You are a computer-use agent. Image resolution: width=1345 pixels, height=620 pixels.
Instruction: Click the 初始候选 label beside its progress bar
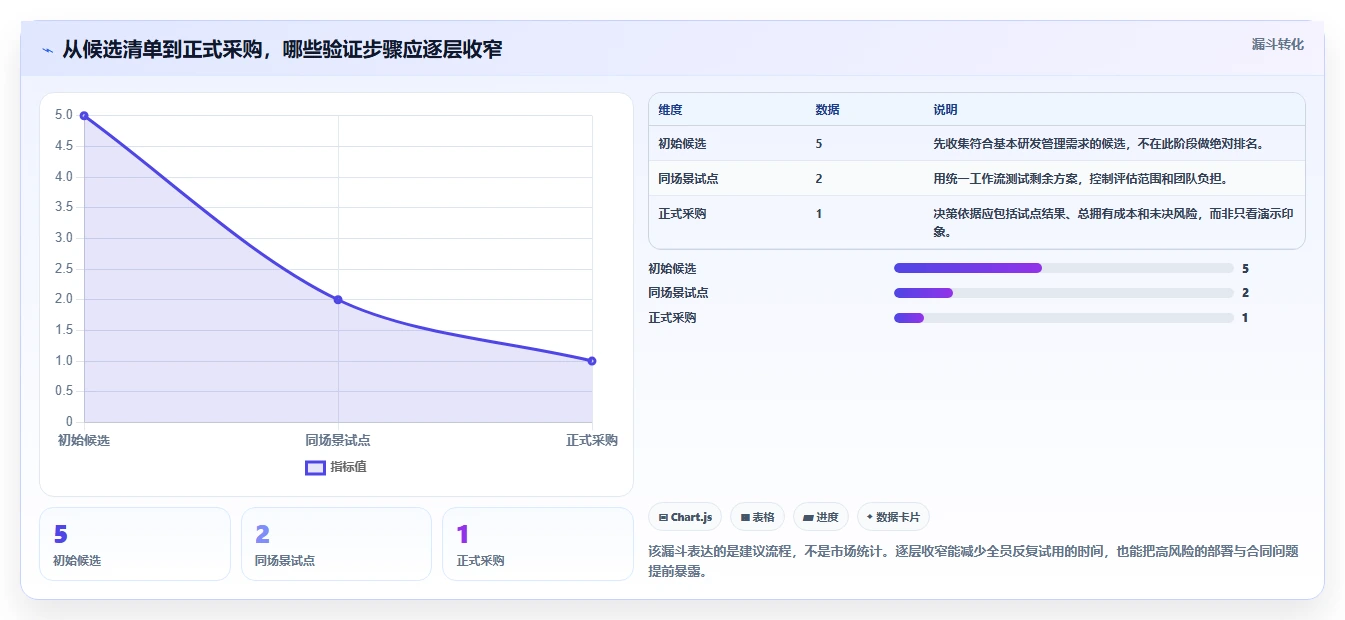[x=672, y=268]
